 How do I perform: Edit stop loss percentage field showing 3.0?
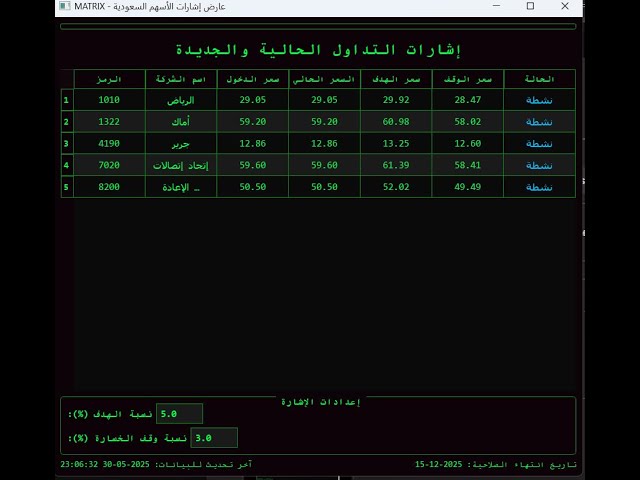[214, 438]
